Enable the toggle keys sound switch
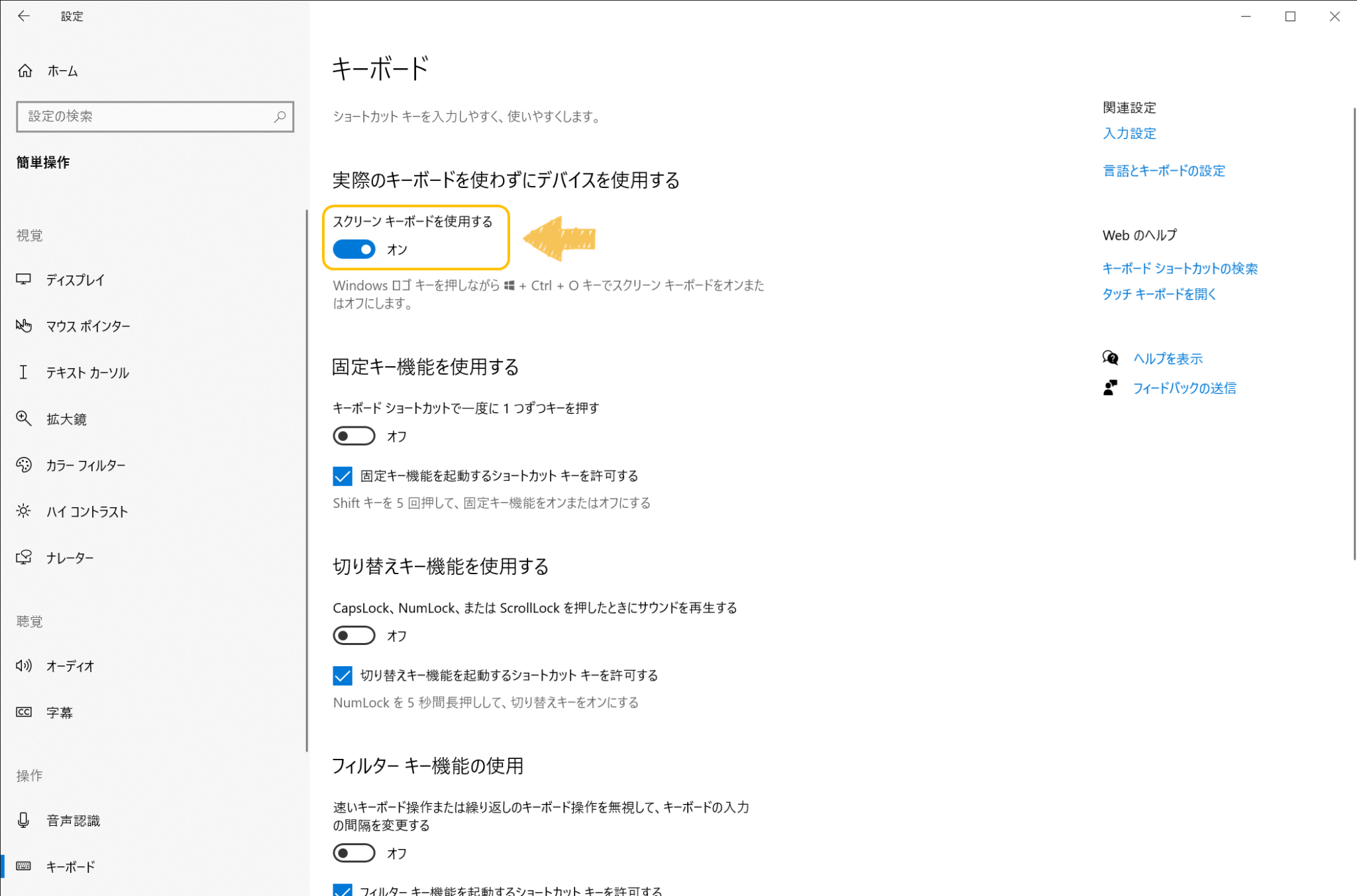 click(354, 636)
